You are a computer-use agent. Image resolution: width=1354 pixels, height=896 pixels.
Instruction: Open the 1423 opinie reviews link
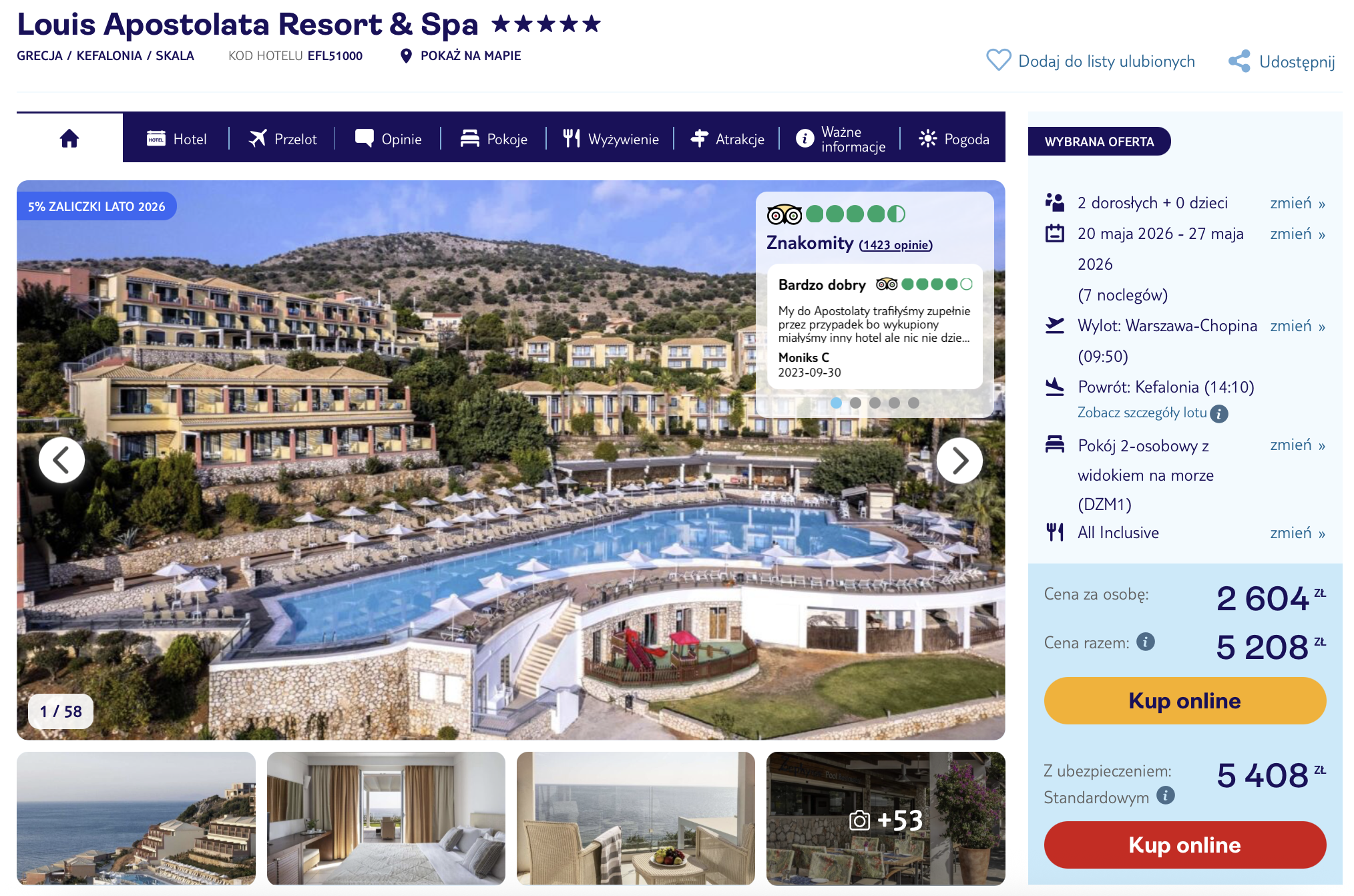click(x=895, y=245)
